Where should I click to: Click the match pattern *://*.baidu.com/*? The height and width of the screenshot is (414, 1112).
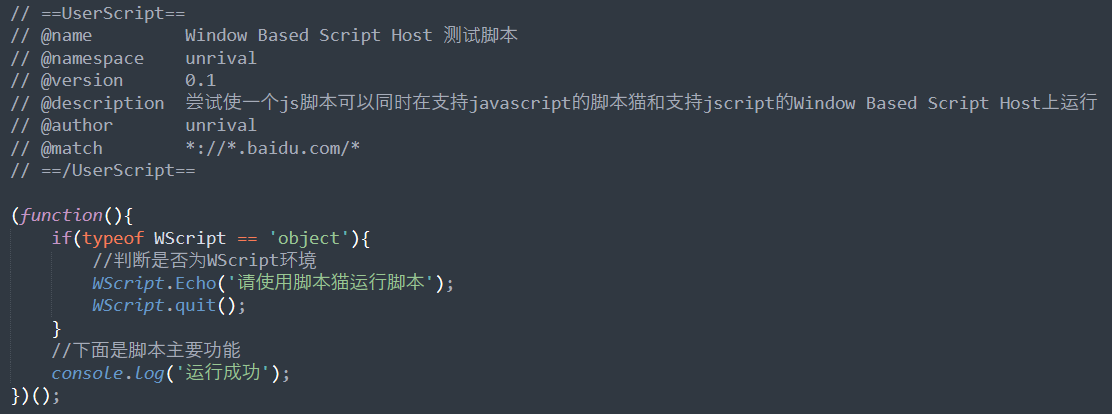273,148
